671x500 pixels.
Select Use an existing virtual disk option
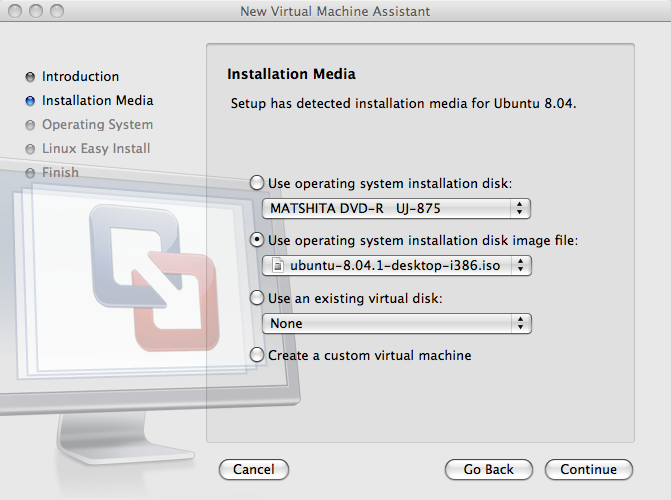[x=257, y=298]
